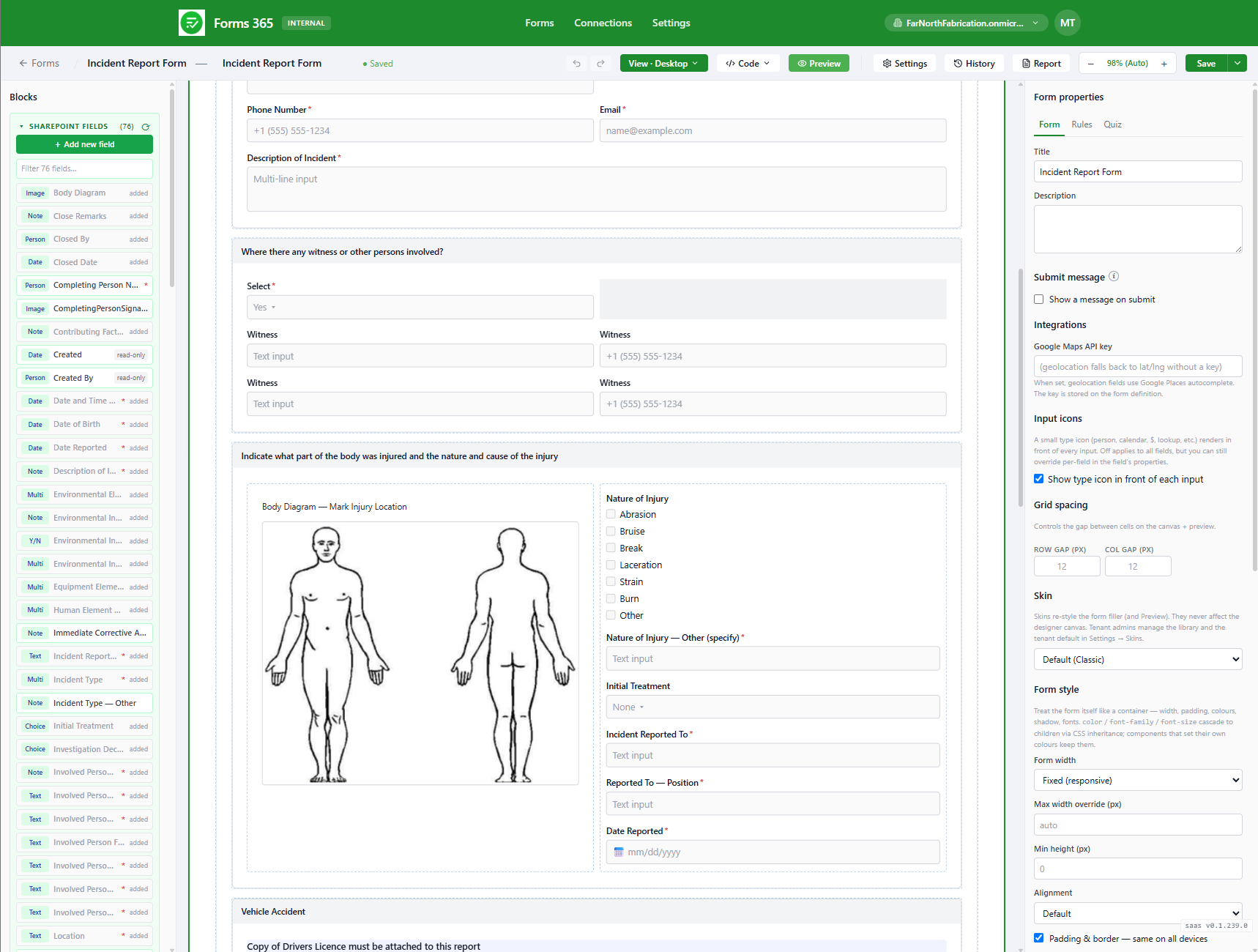This screenshot has width=1258, height=952.
Task: Open the Select Yes dropdown
Action: pos(420,307)
